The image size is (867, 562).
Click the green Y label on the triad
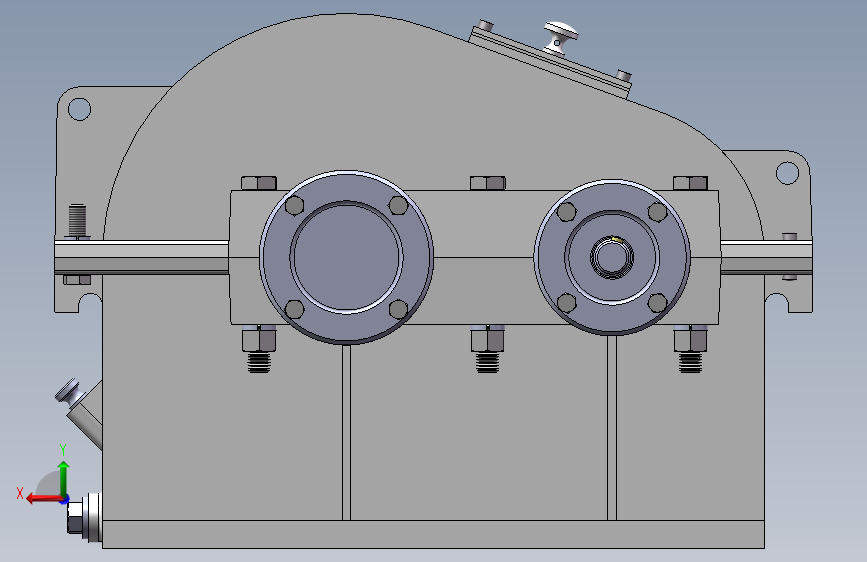tap(63, 450)
